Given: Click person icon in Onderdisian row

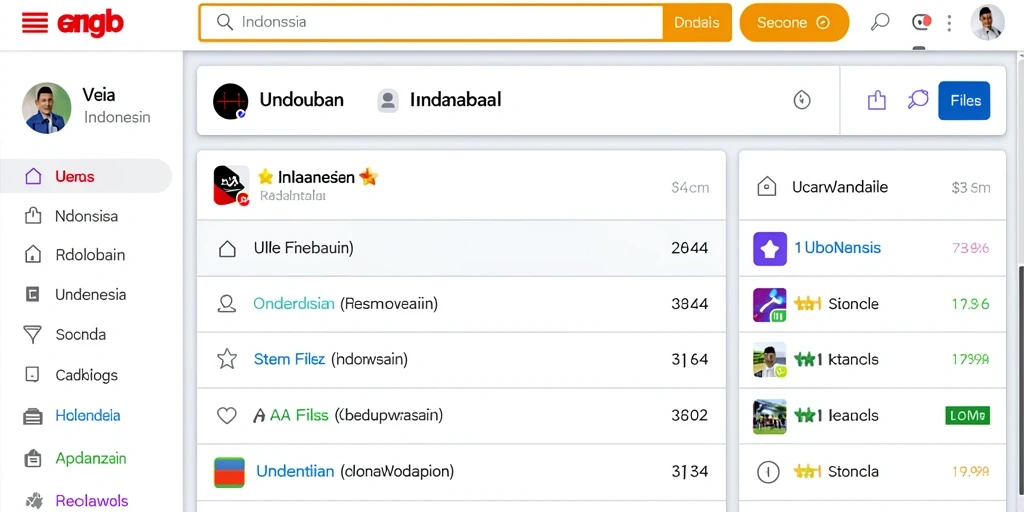Looking at the screenshot, I should pyautogui.click(x=227, y=304).
